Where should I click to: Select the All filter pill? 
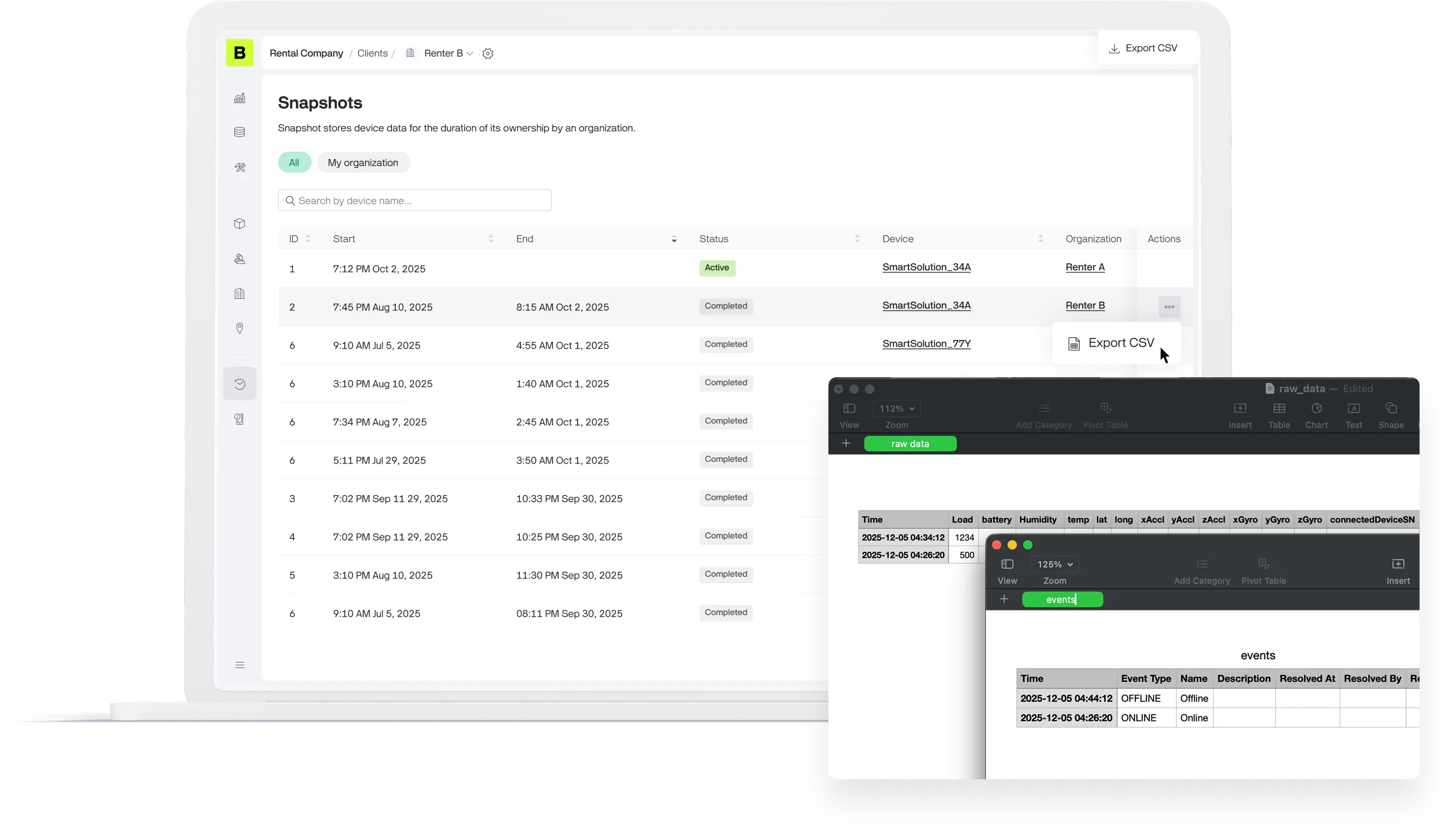click(x=294, y=162)
